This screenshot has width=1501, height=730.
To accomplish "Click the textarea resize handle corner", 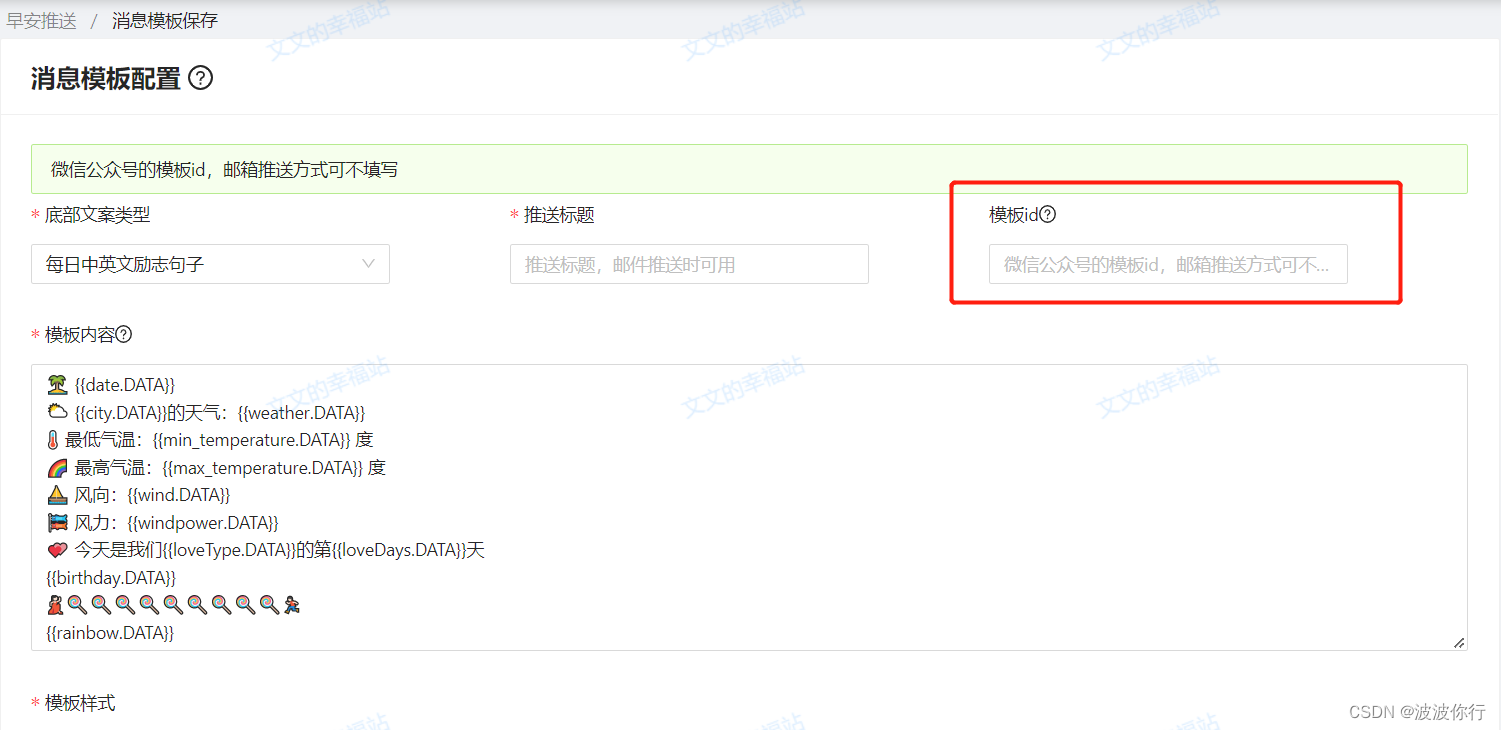I will tap(1459, 643).
